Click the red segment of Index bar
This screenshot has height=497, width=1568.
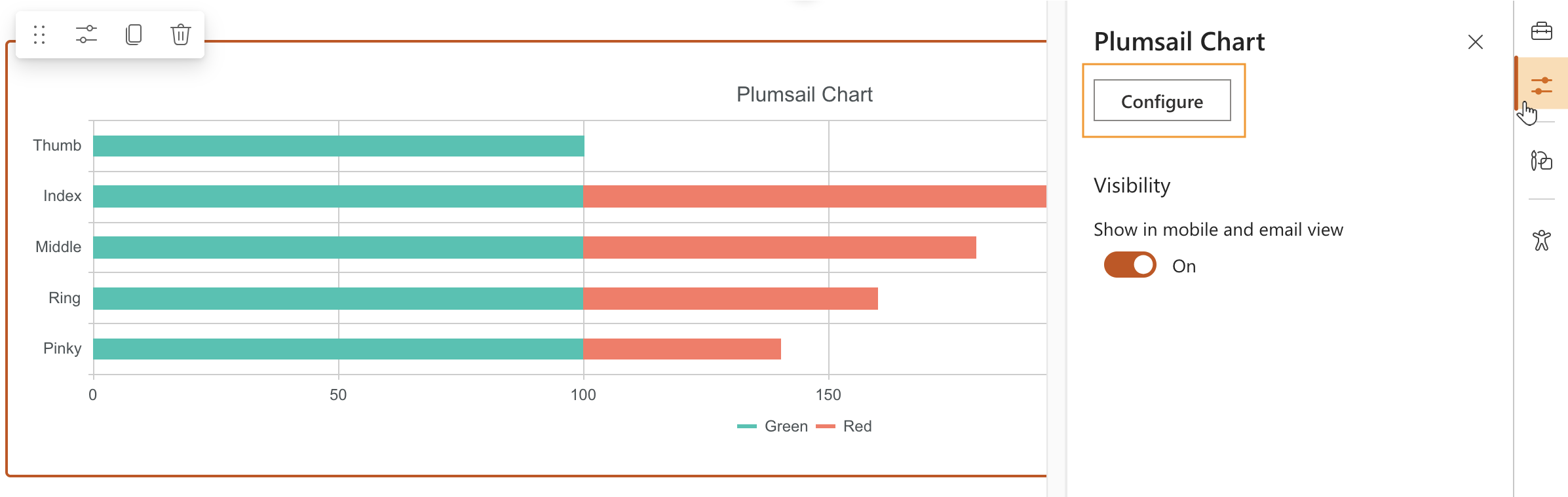814,196
